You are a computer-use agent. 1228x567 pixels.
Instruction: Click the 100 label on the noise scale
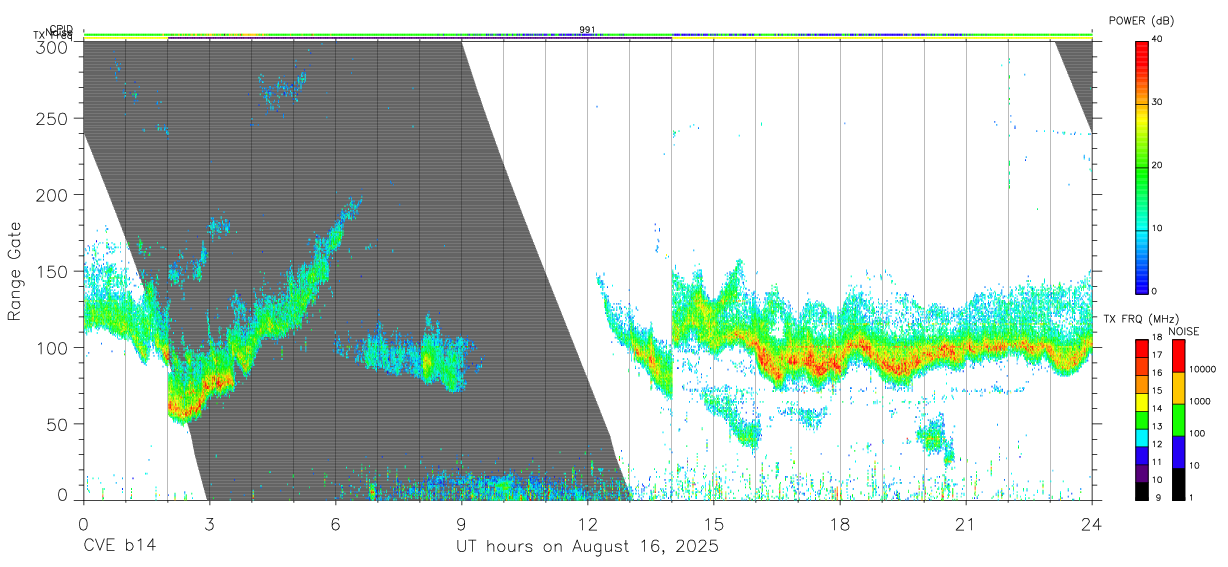coord(1197,433)
